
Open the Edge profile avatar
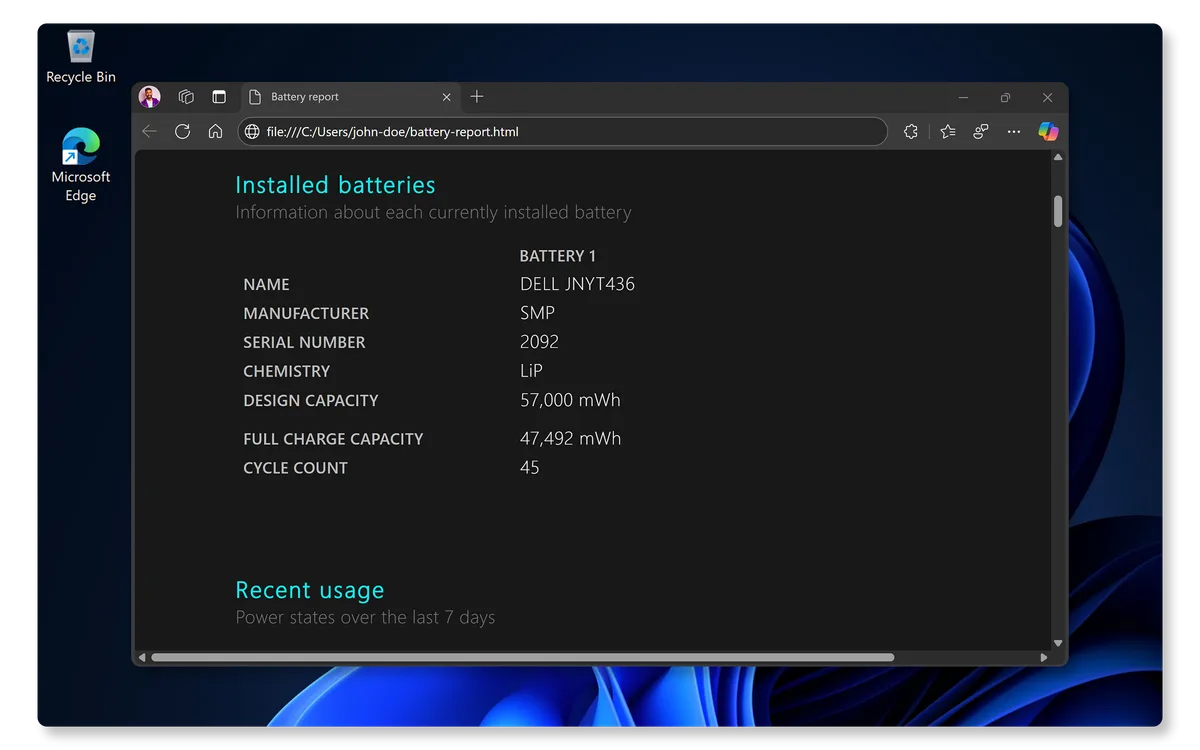[149, 97]
